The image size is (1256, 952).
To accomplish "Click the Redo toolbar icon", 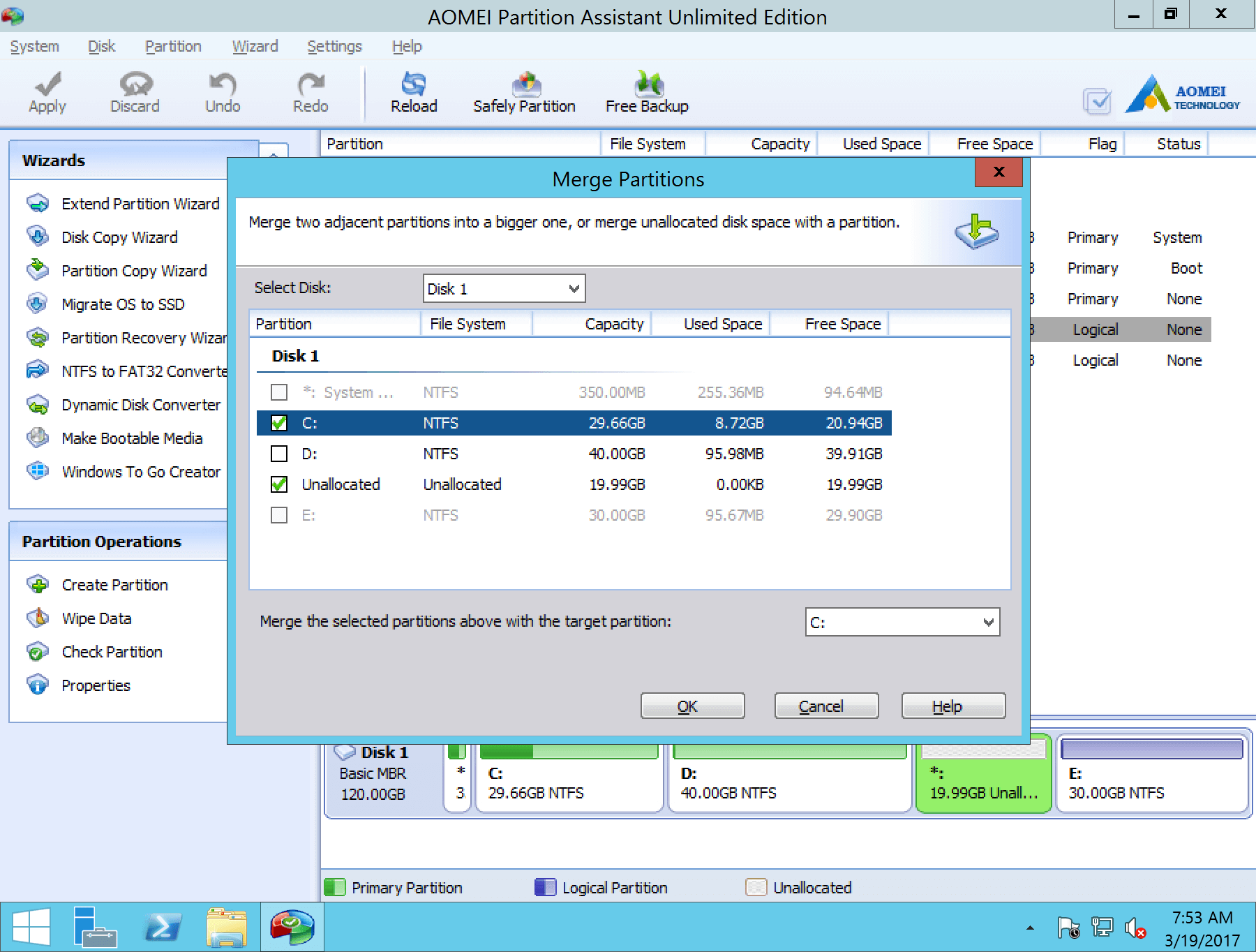I will pos(311,92).
